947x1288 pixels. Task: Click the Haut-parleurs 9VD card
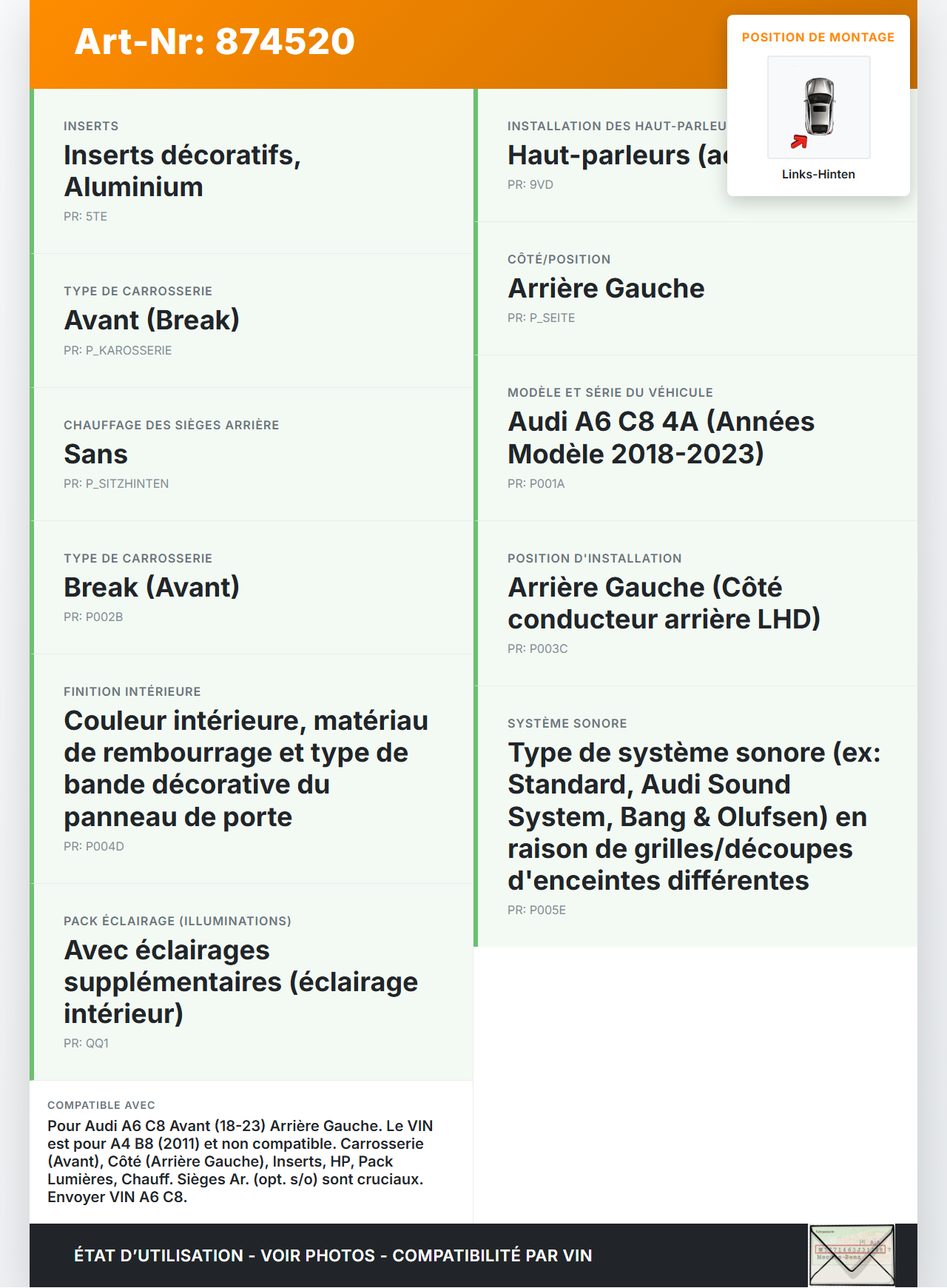coord(599,155)
